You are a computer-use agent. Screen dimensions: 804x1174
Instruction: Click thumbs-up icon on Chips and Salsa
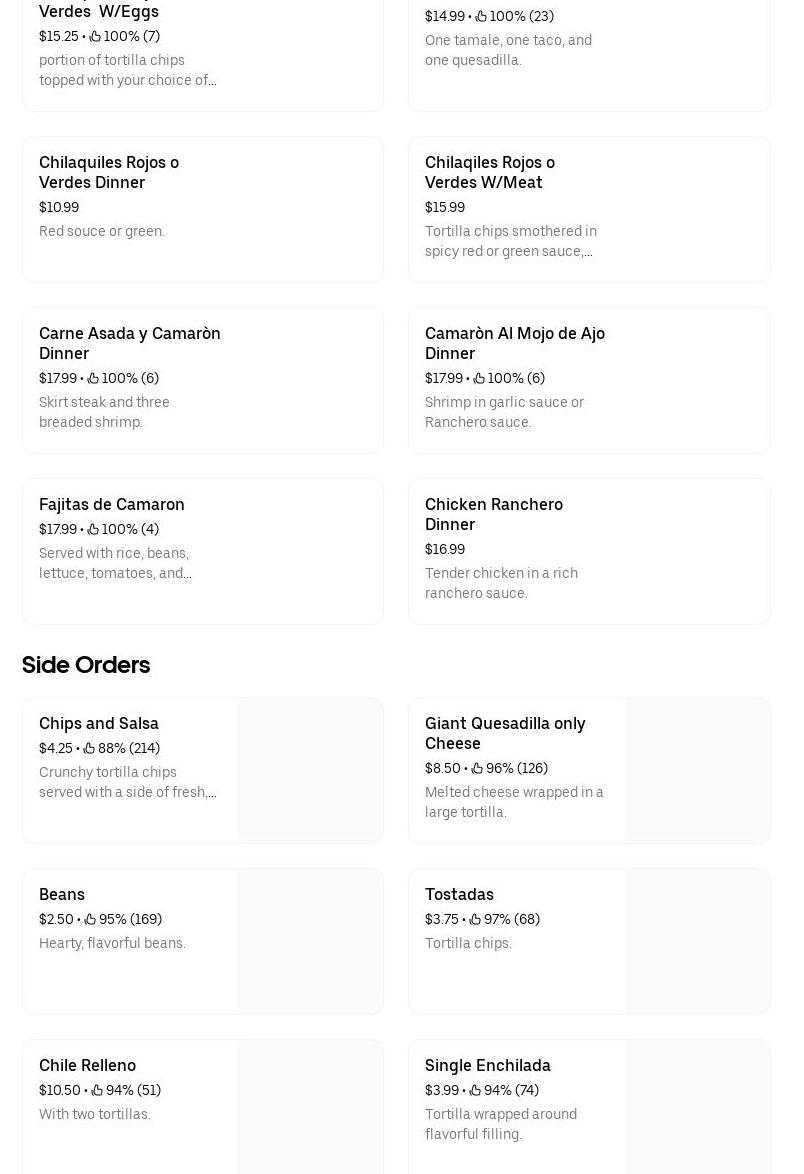click(x=89, y=748)
